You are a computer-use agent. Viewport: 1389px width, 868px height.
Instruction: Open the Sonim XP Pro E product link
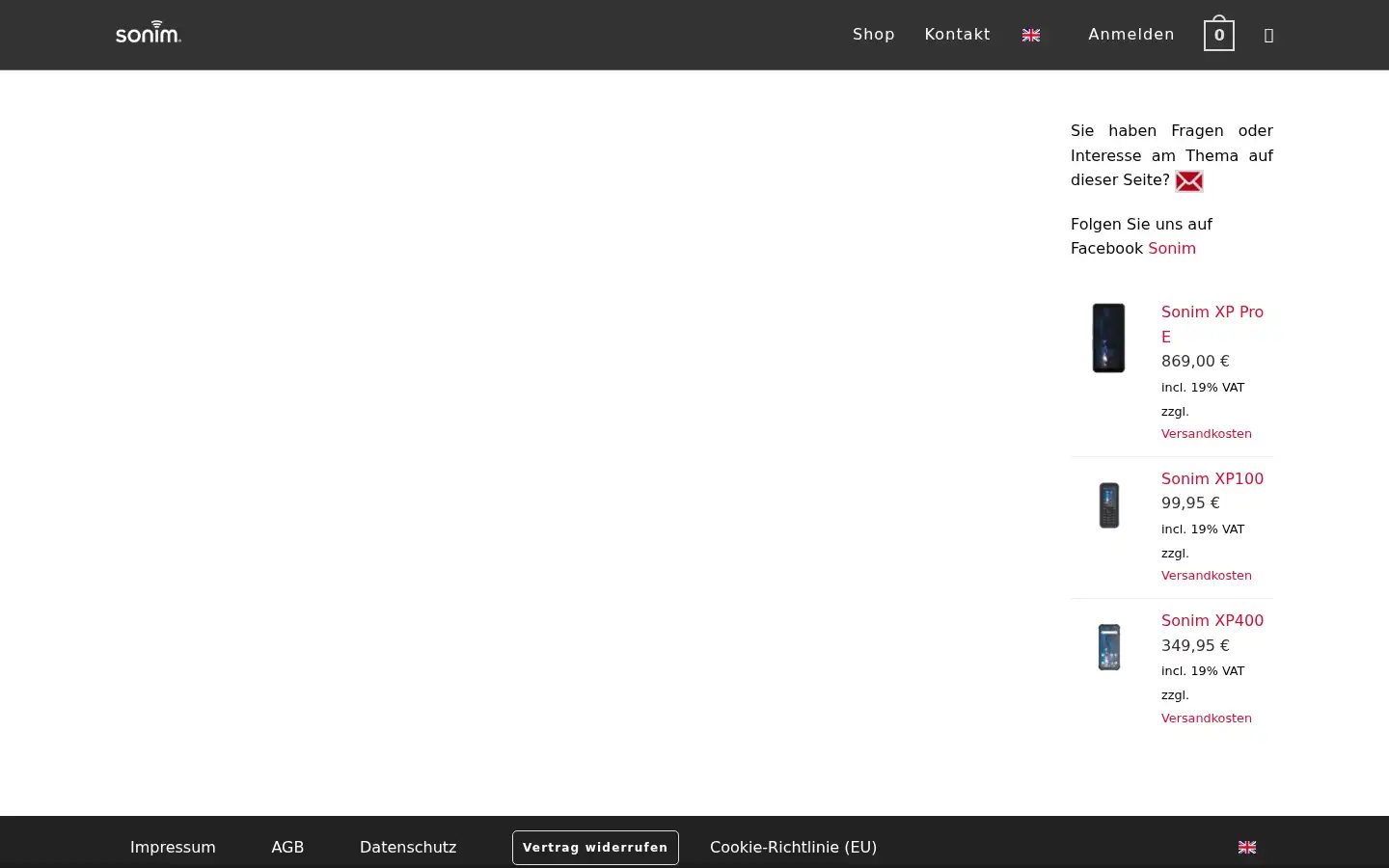[x=1212, y=324]
